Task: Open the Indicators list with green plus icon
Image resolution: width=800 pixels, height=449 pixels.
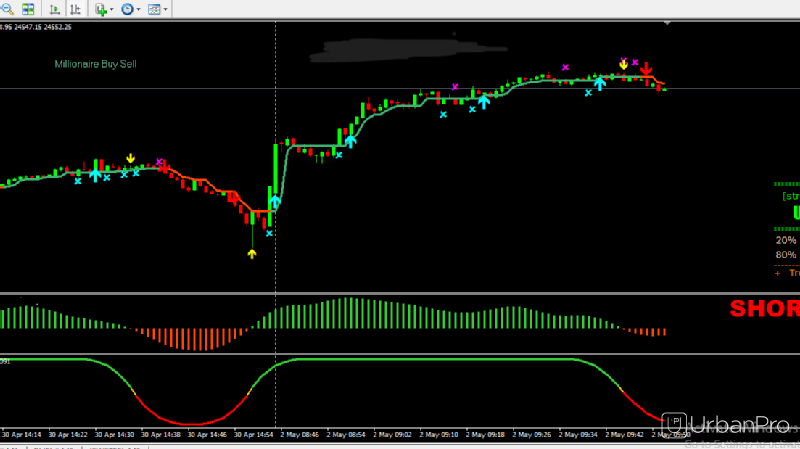Action: coord(100,9)
